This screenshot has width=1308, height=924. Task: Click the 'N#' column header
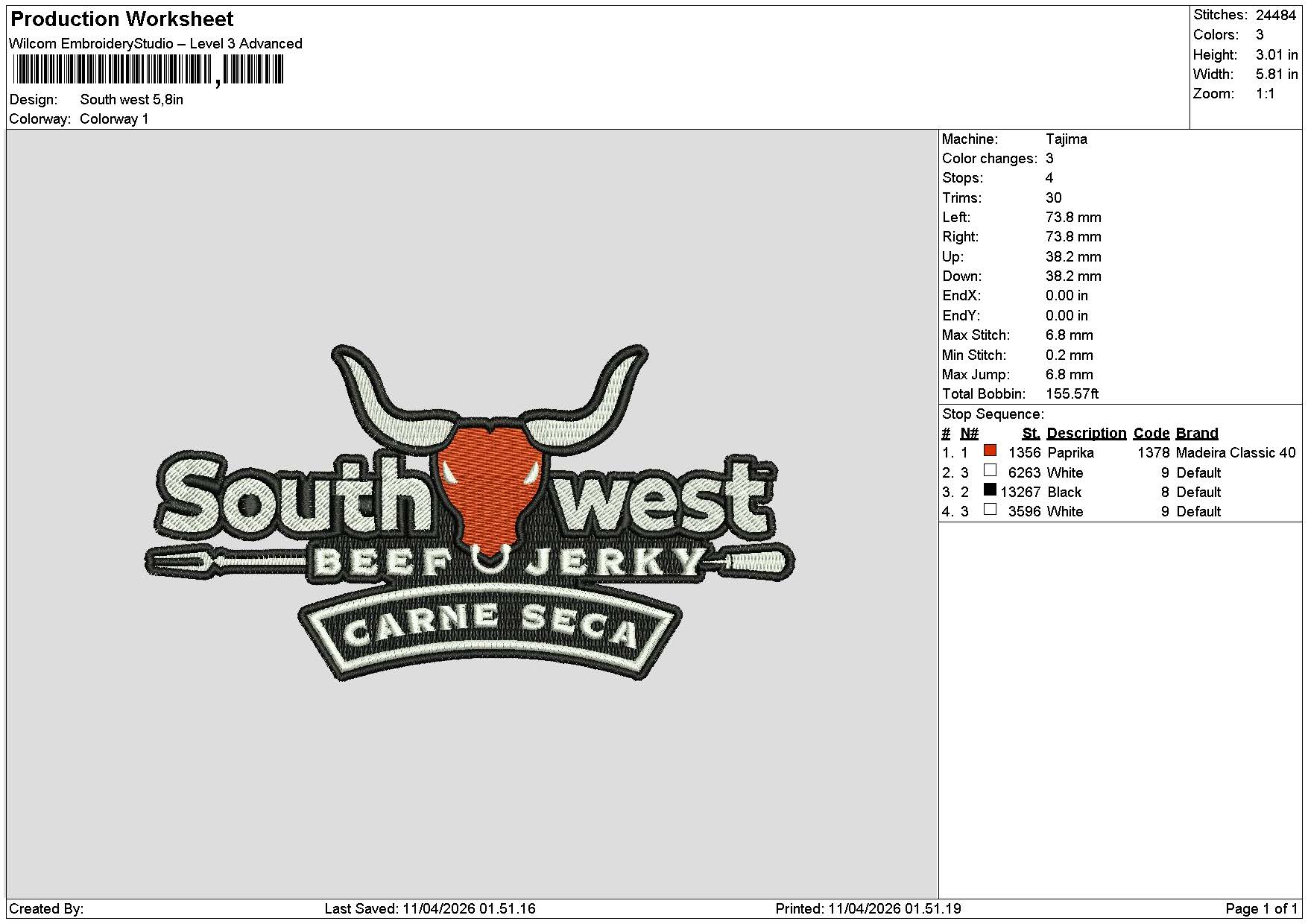[x=969, y=434]
